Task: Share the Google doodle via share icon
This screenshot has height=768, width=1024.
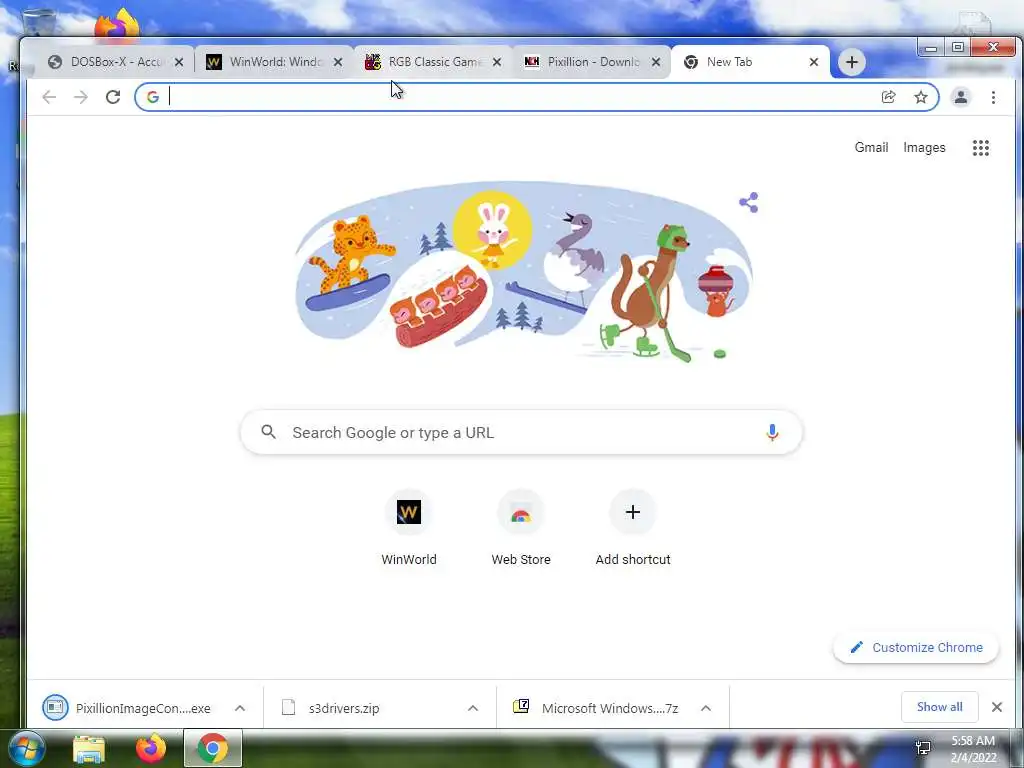Action: pos(748,202)
